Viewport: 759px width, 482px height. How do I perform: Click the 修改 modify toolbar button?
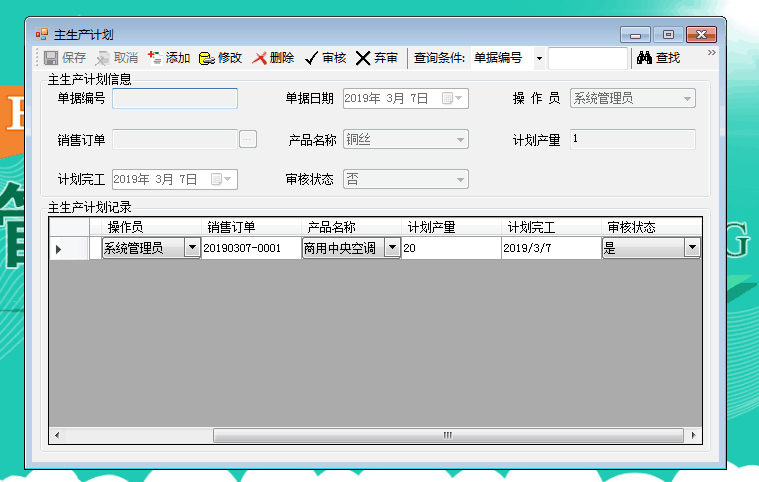tap(220, 58)
